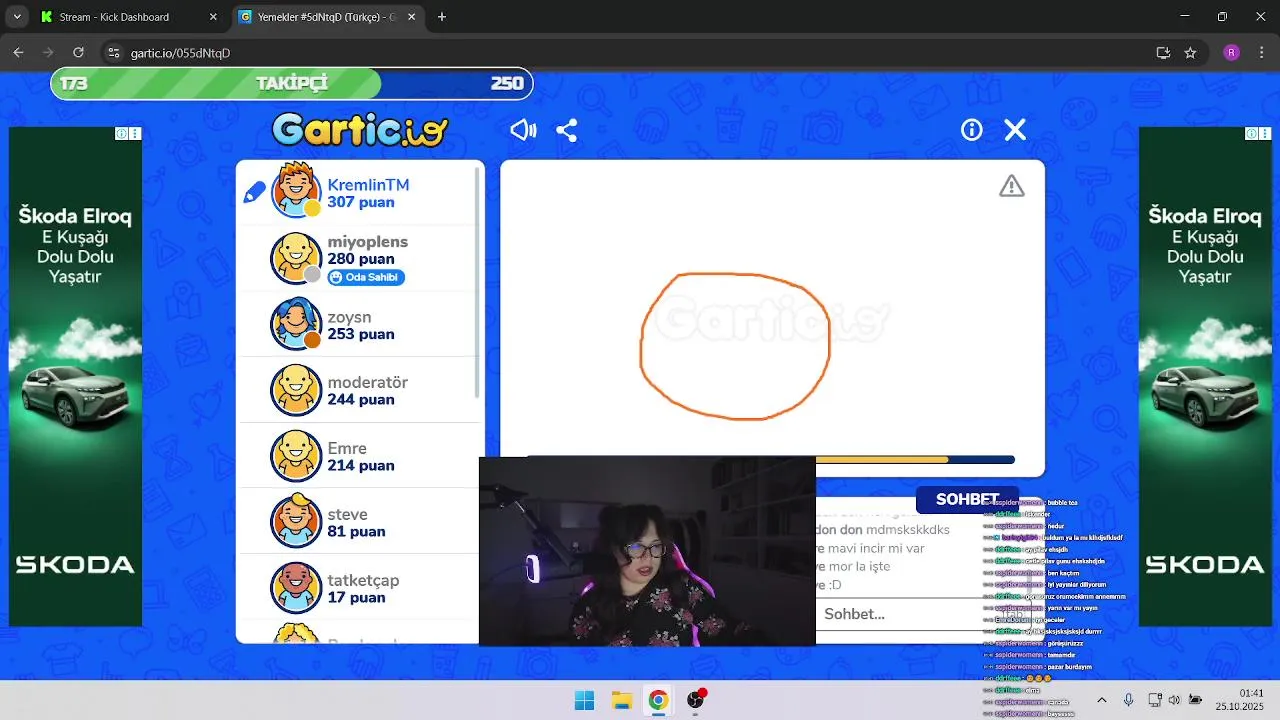
Task: Click Emre's player avatar
Action: pos(295,456)
